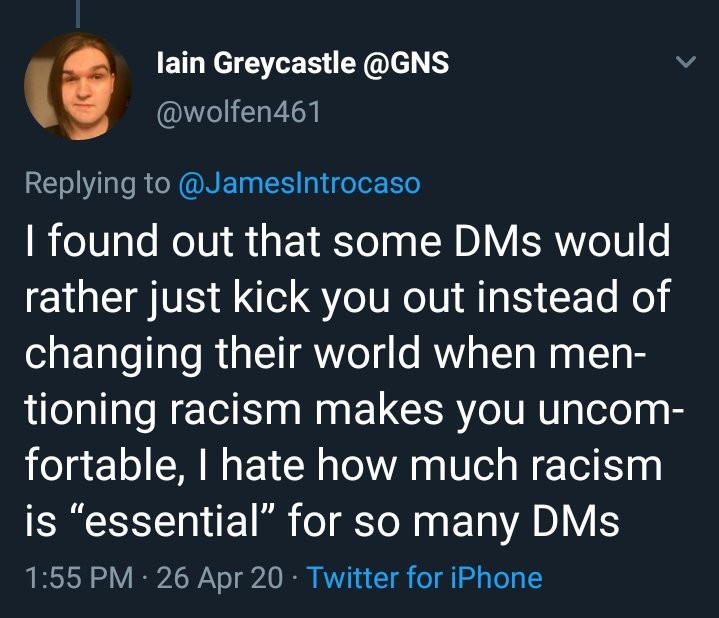Open Iain Greycastle's profile picture

(77, 86)
